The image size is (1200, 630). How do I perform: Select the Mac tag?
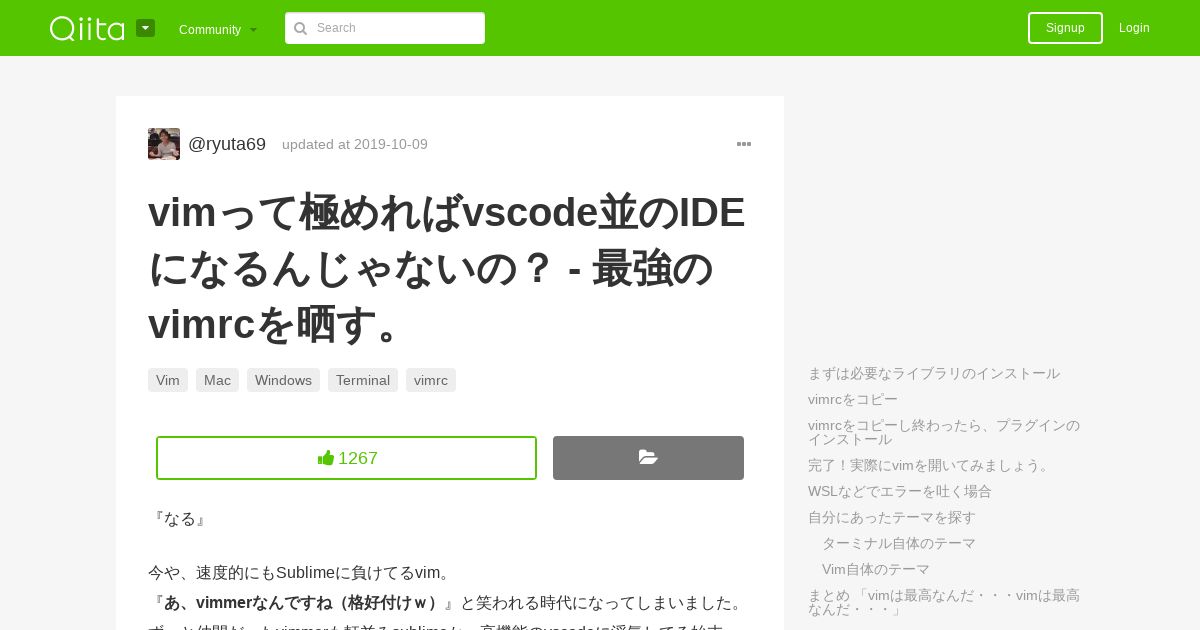tap(217, 380)
